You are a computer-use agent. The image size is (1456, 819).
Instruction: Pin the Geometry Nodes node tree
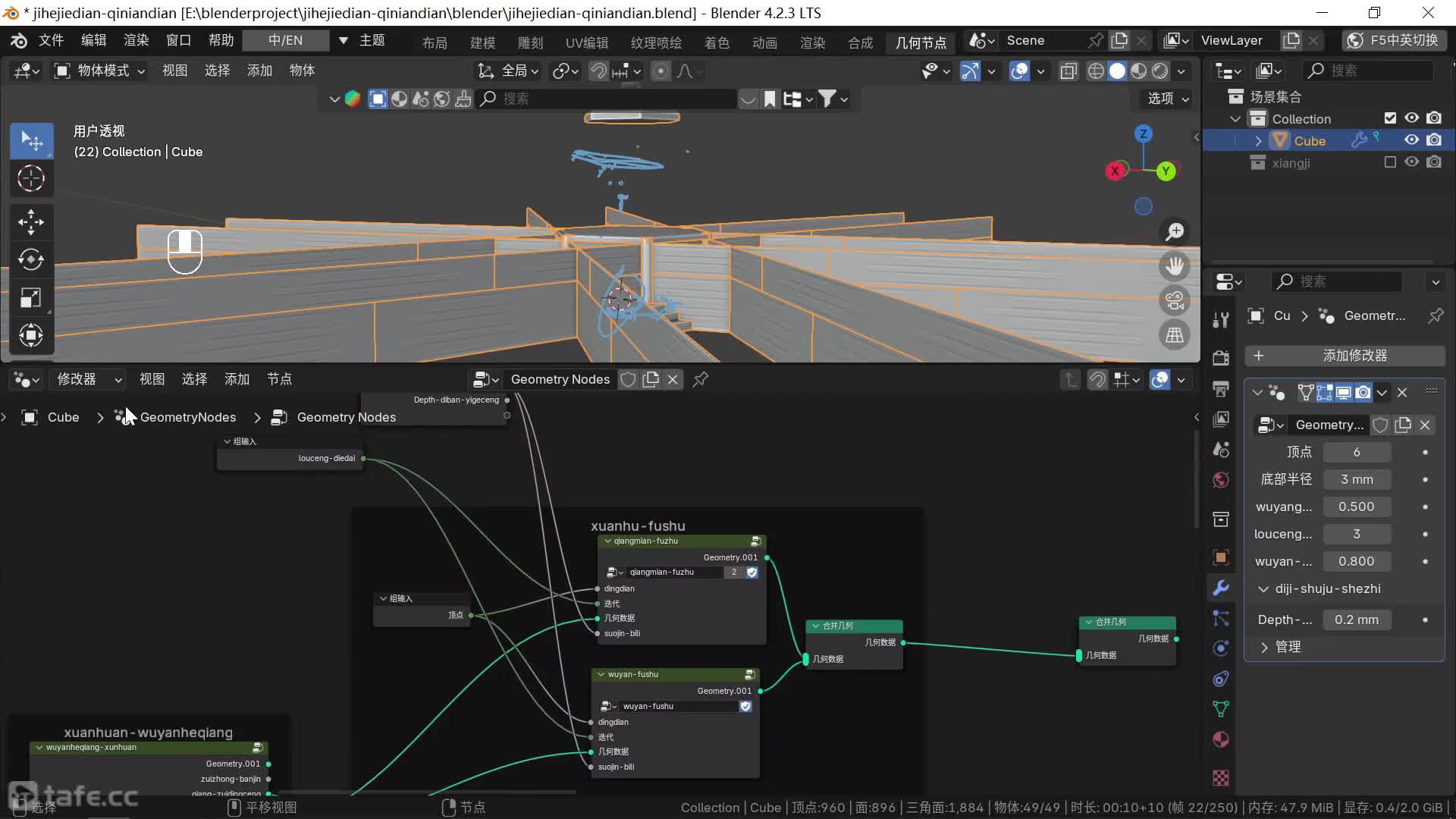pos(701,379)
